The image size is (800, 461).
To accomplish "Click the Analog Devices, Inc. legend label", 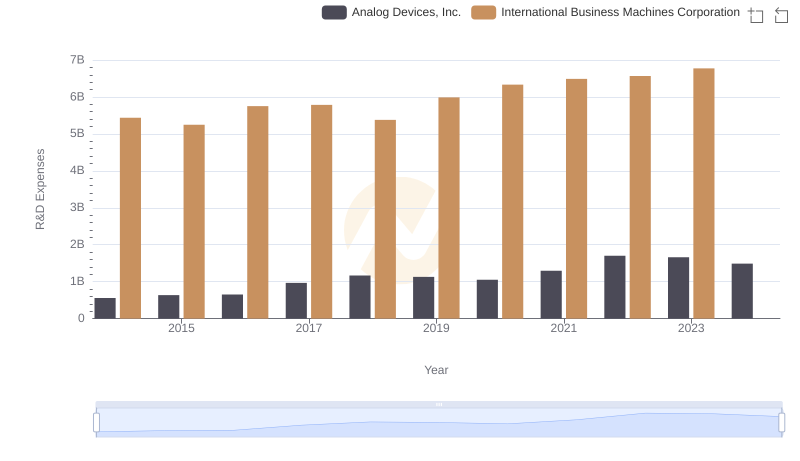I will pyautogui.click(x=406, y=12).
